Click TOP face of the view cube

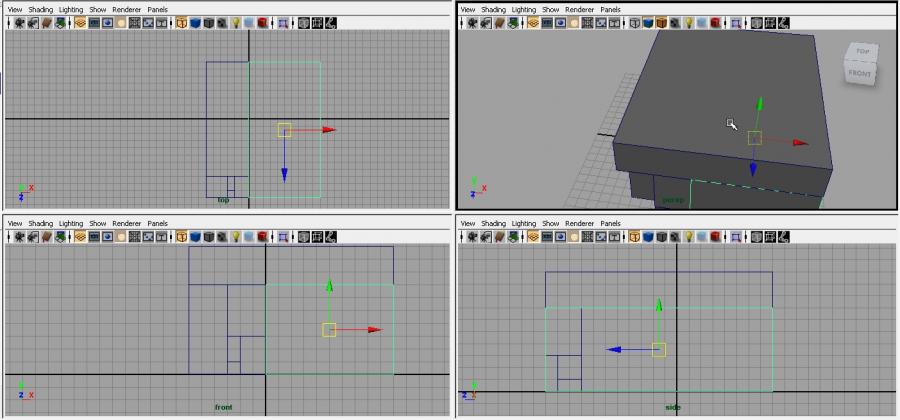tap(862, 52)
